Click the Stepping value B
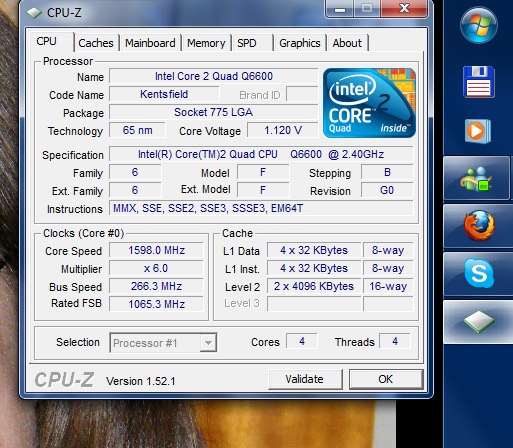Screen dimensions: 513x448 point(387,172)
